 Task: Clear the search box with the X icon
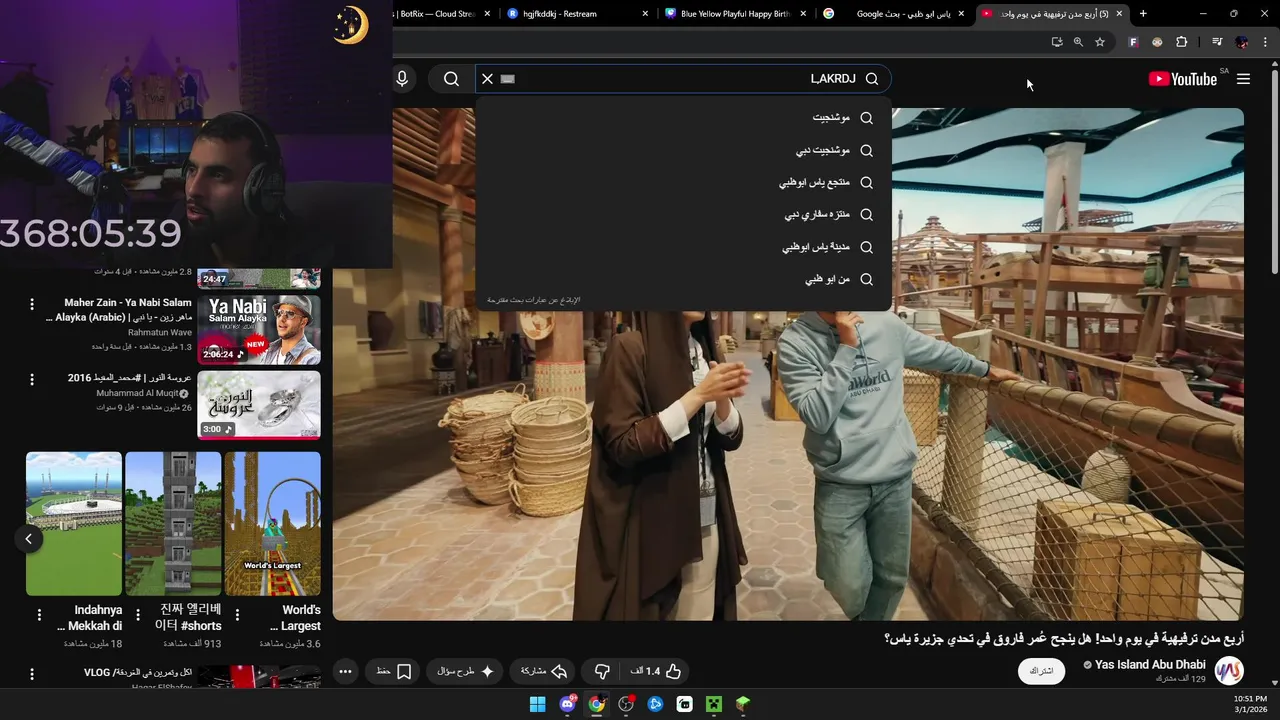coord(487,79)
